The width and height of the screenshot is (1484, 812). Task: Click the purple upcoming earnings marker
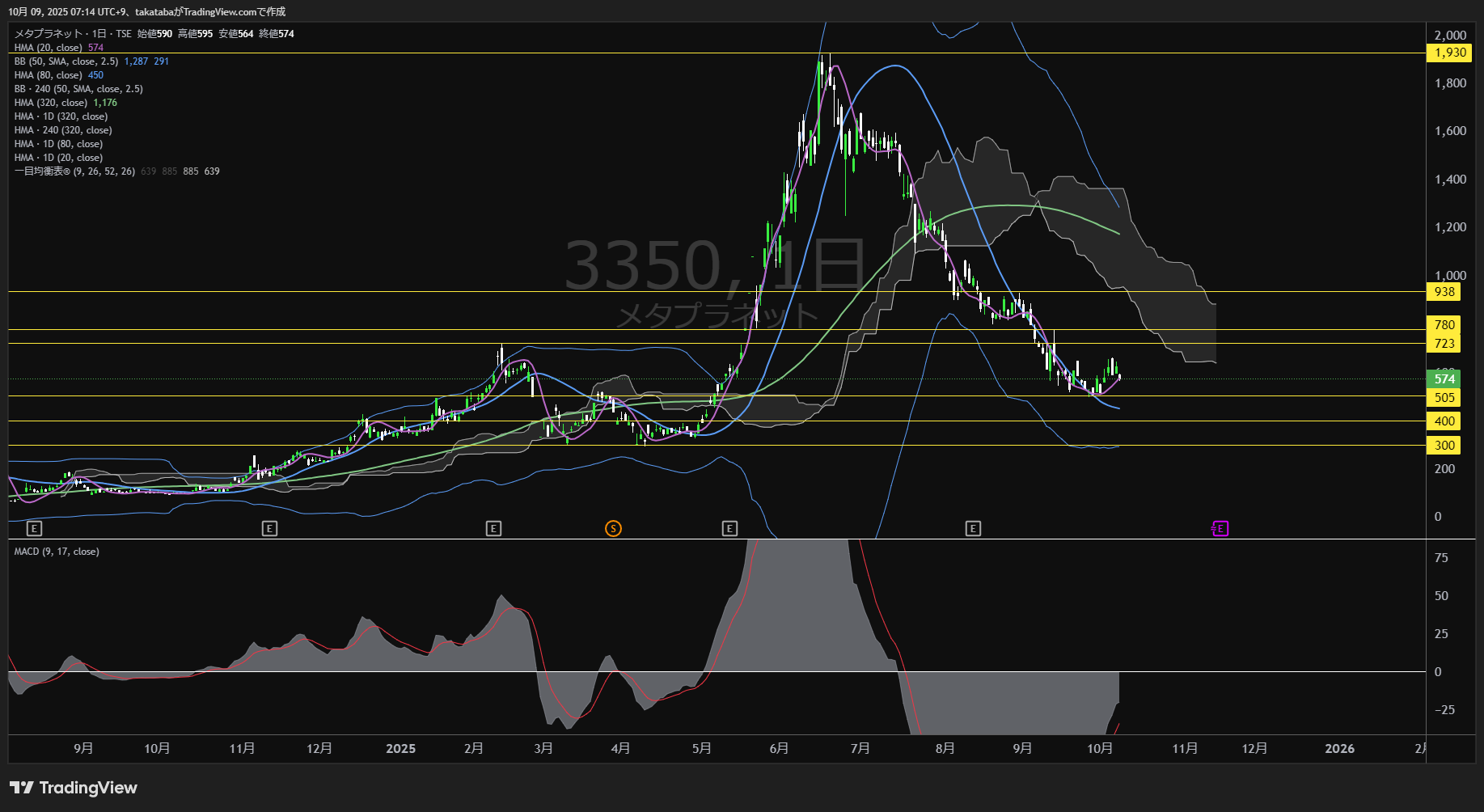click(x=1220, y=529)
